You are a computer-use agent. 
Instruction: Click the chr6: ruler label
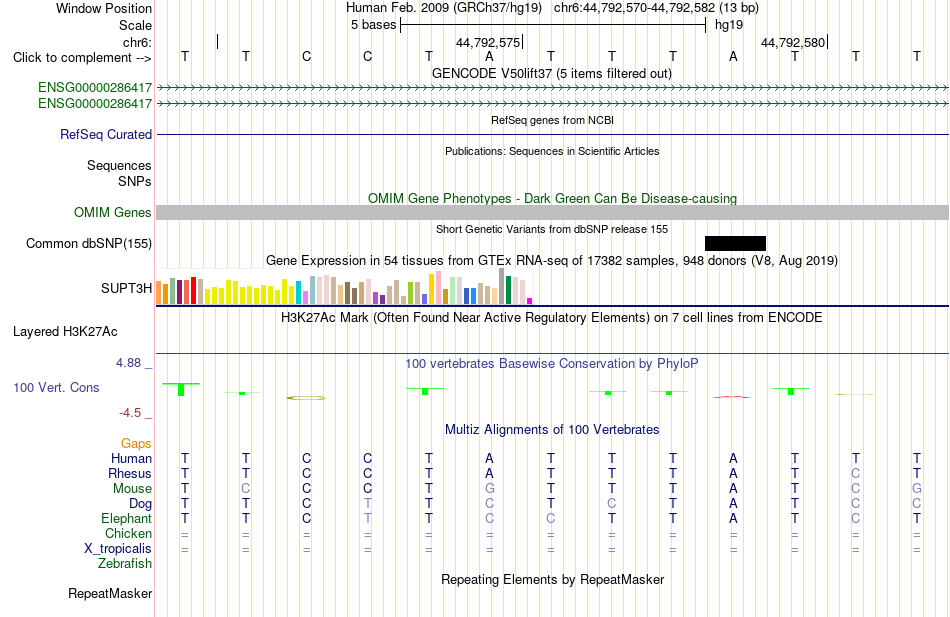[x=137, y=42]
